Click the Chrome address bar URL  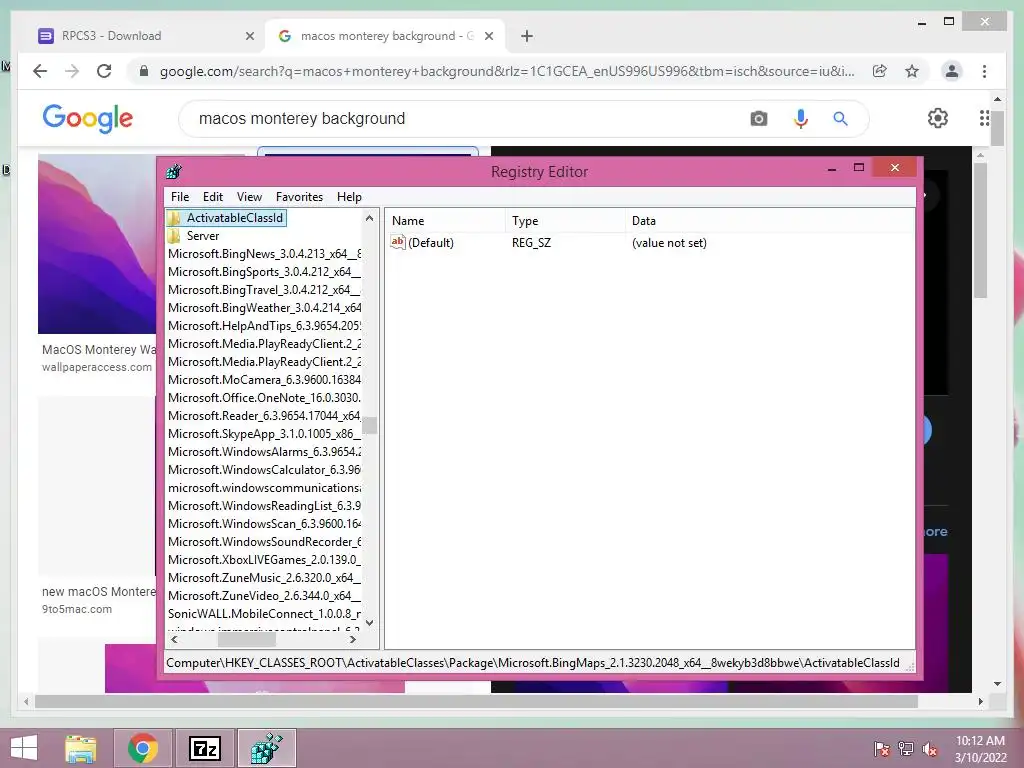pyautogui.click(x=507, y=71)
